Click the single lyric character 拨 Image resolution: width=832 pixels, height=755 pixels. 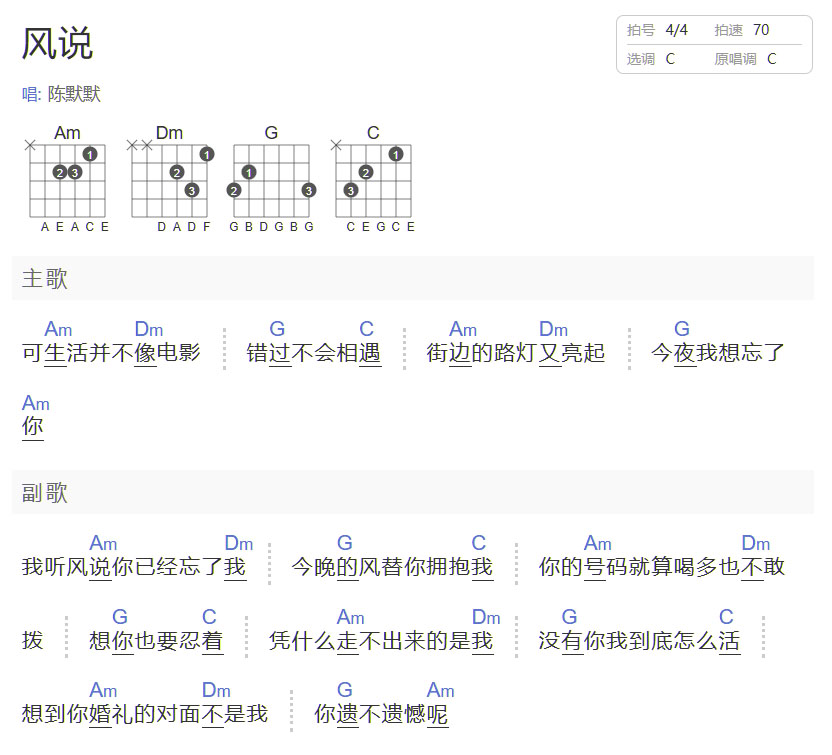32,640
